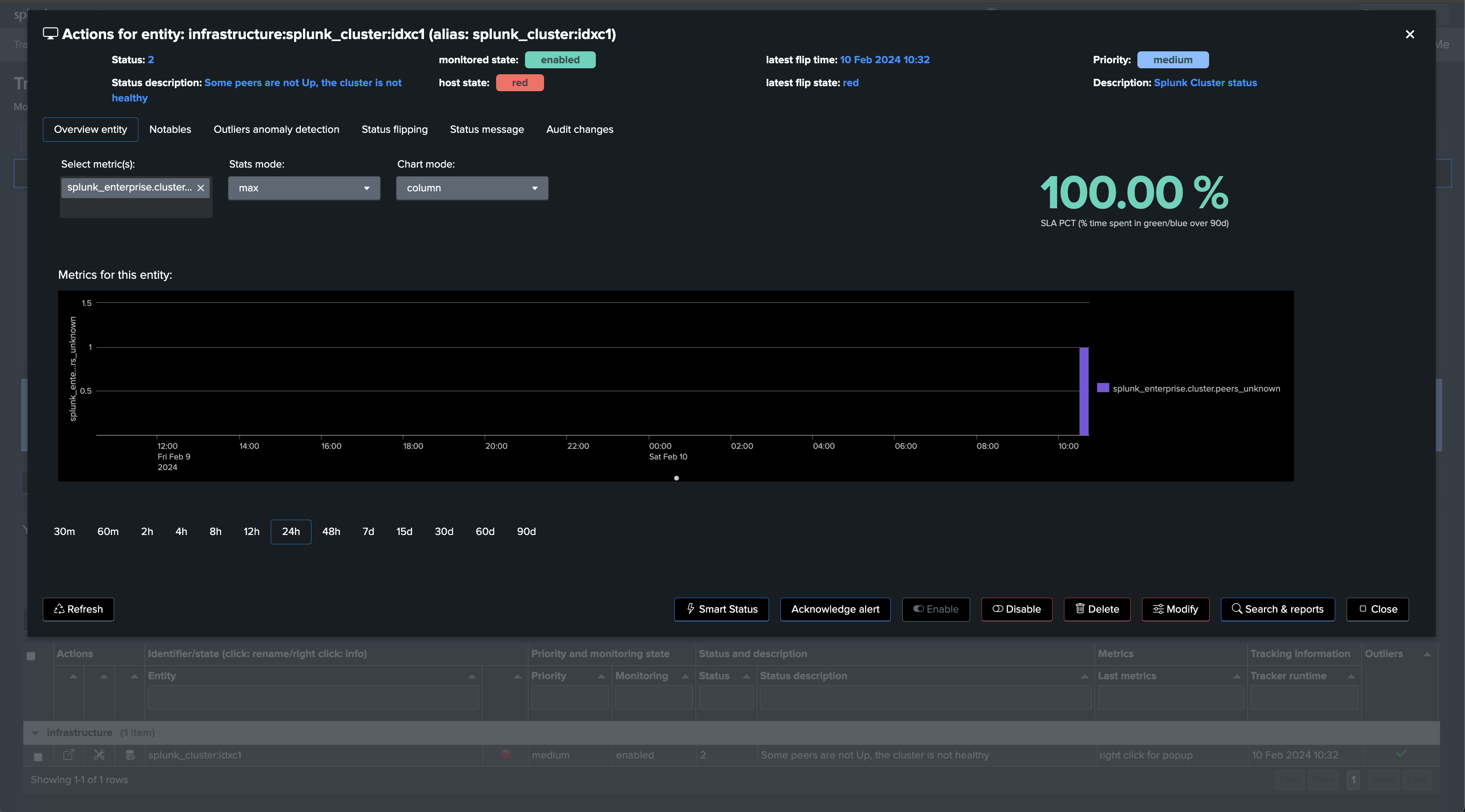This screenshot has height=812, width=1465.
Task: Switch to the Overview entity tab
Action: tap(90, 130)
